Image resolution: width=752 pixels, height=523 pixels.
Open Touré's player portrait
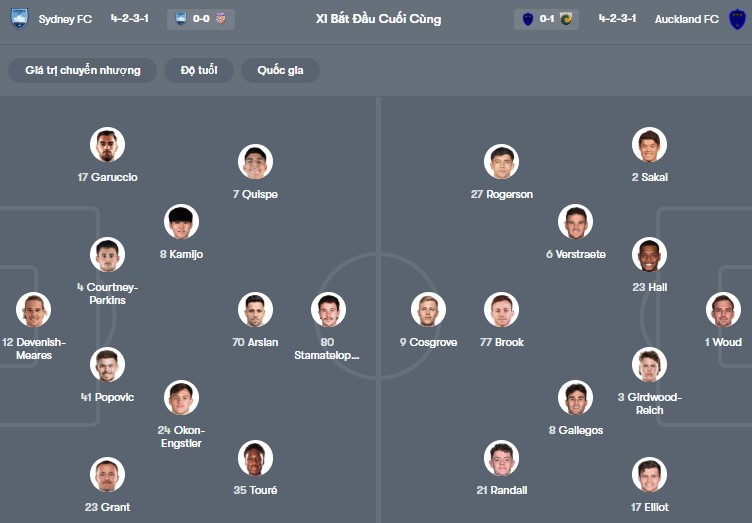point(255,458)
